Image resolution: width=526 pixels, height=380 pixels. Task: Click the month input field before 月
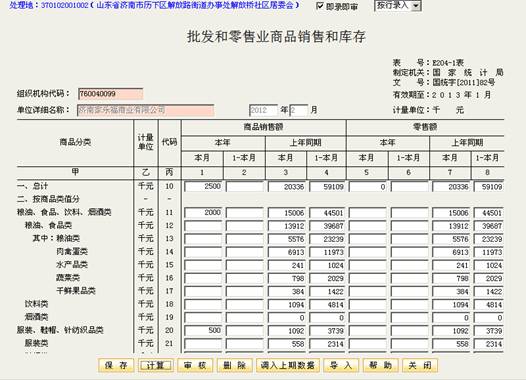299,110
